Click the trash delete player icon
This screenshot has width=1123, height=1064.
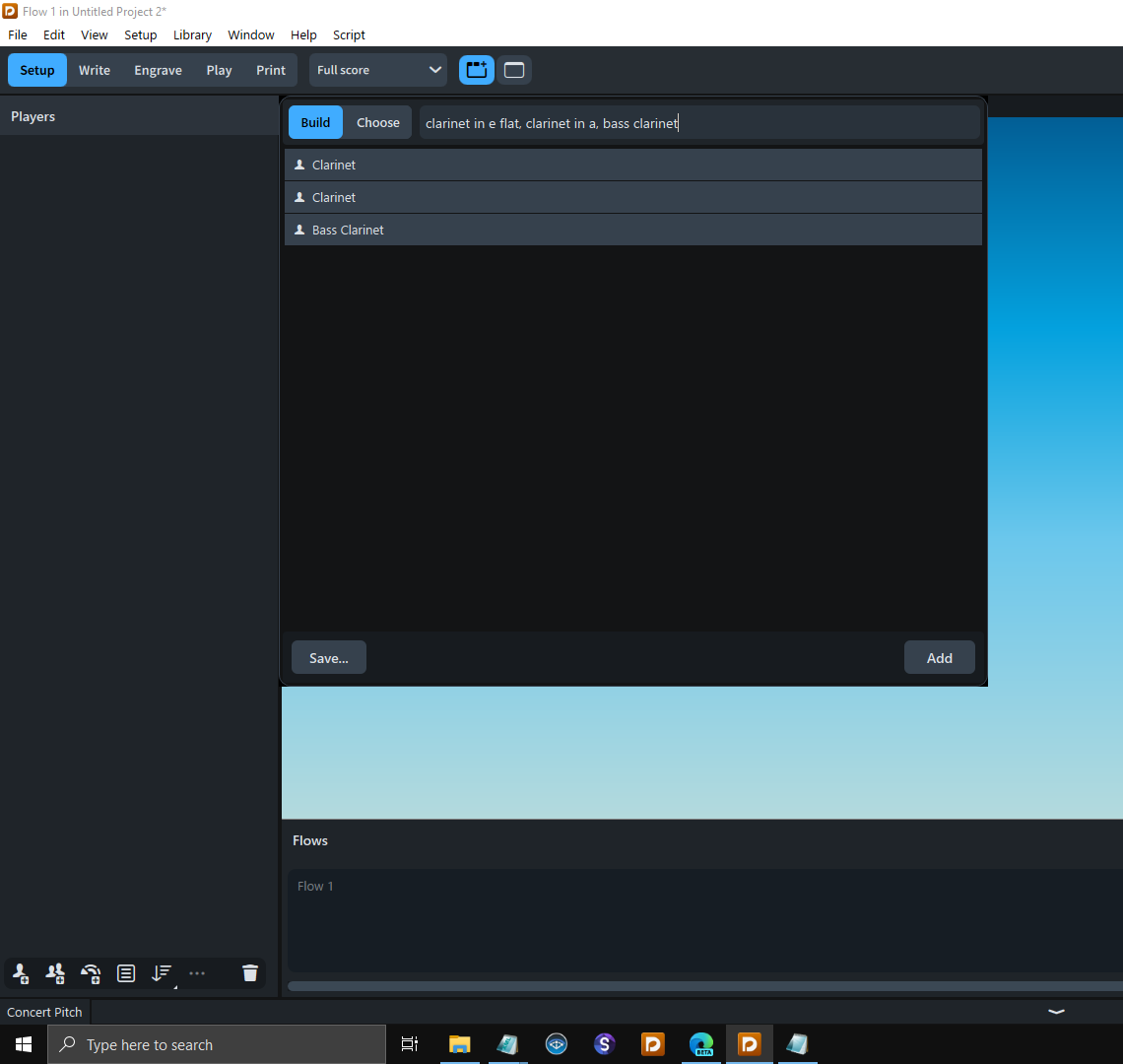pos(250,973)
